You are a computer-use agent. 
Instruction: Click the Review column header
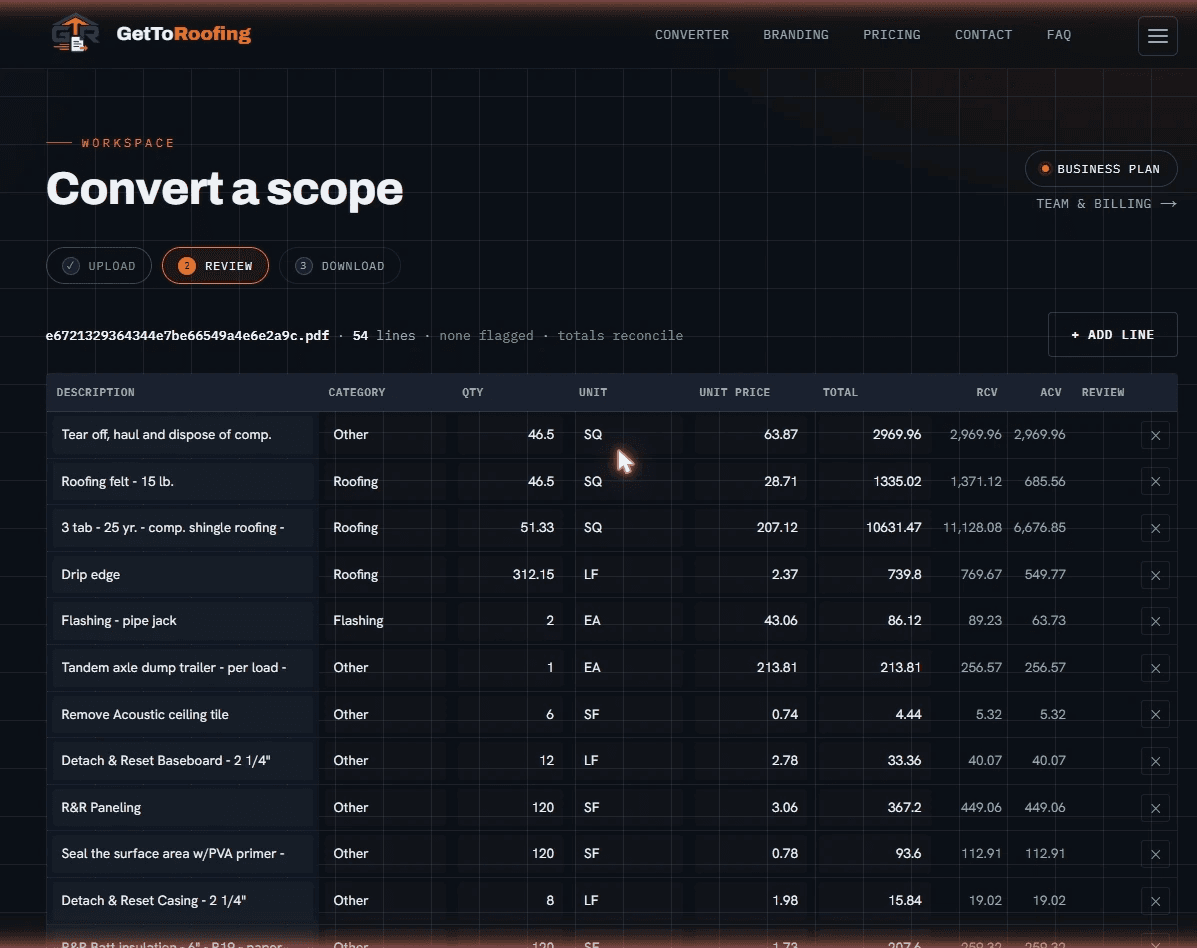click(1102, 392)
